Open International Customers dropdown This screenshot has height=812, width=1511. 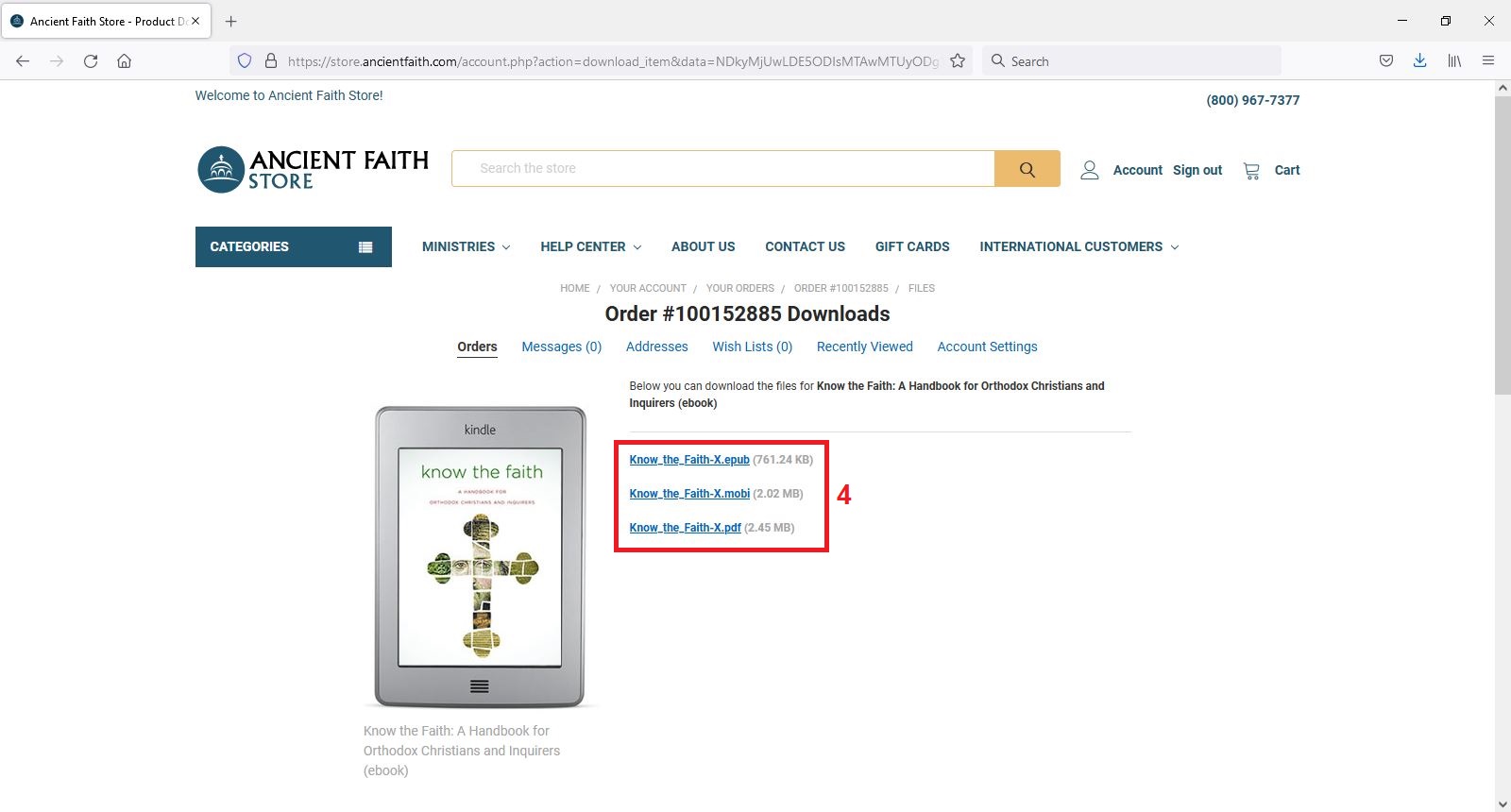coord(1078,246)
